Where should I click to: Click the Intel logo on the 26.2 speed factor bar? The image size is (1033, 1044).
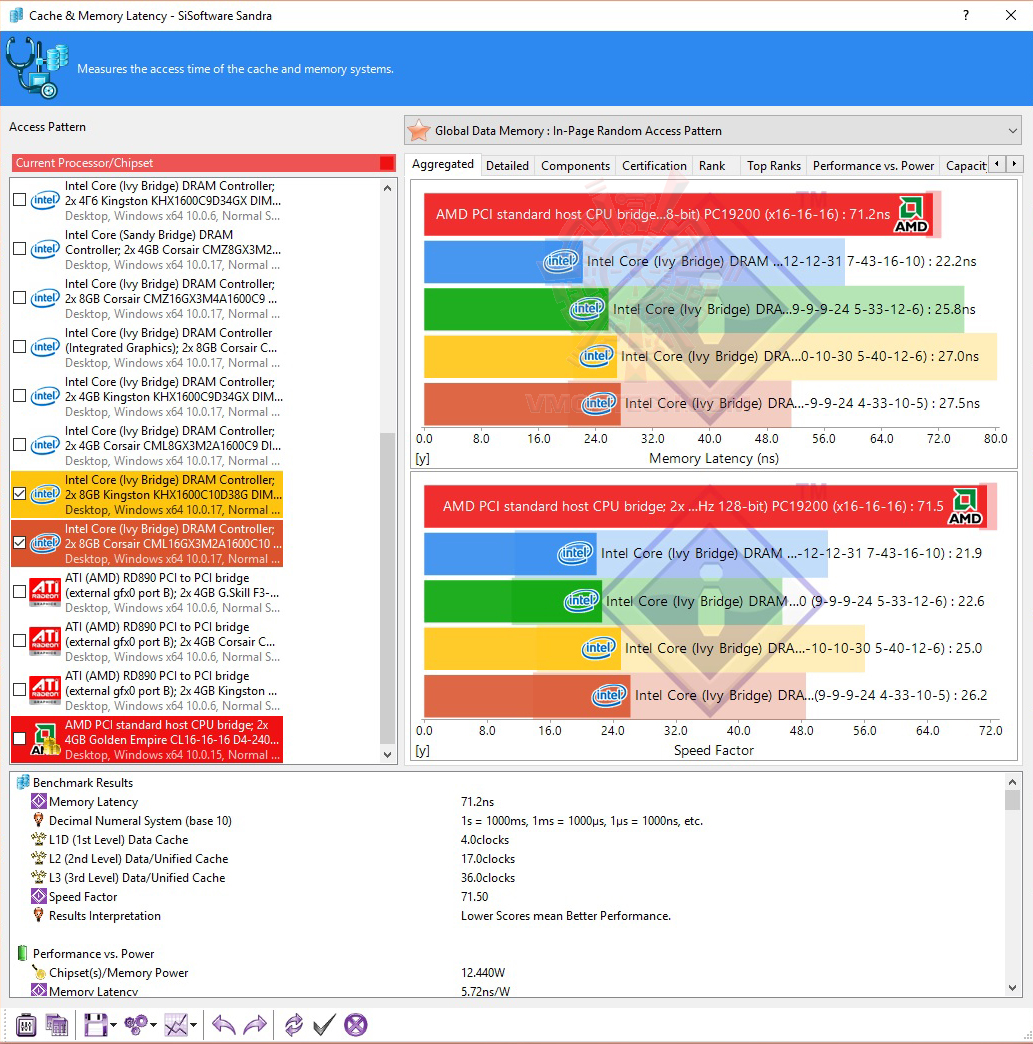point(609,695)
